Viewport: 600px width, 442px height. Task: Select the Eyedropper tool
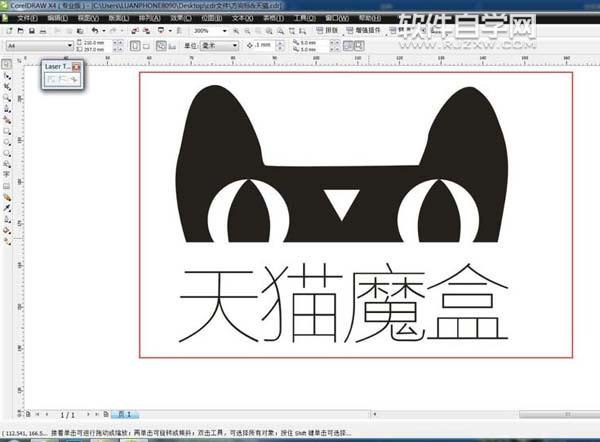tap(6, 208)
